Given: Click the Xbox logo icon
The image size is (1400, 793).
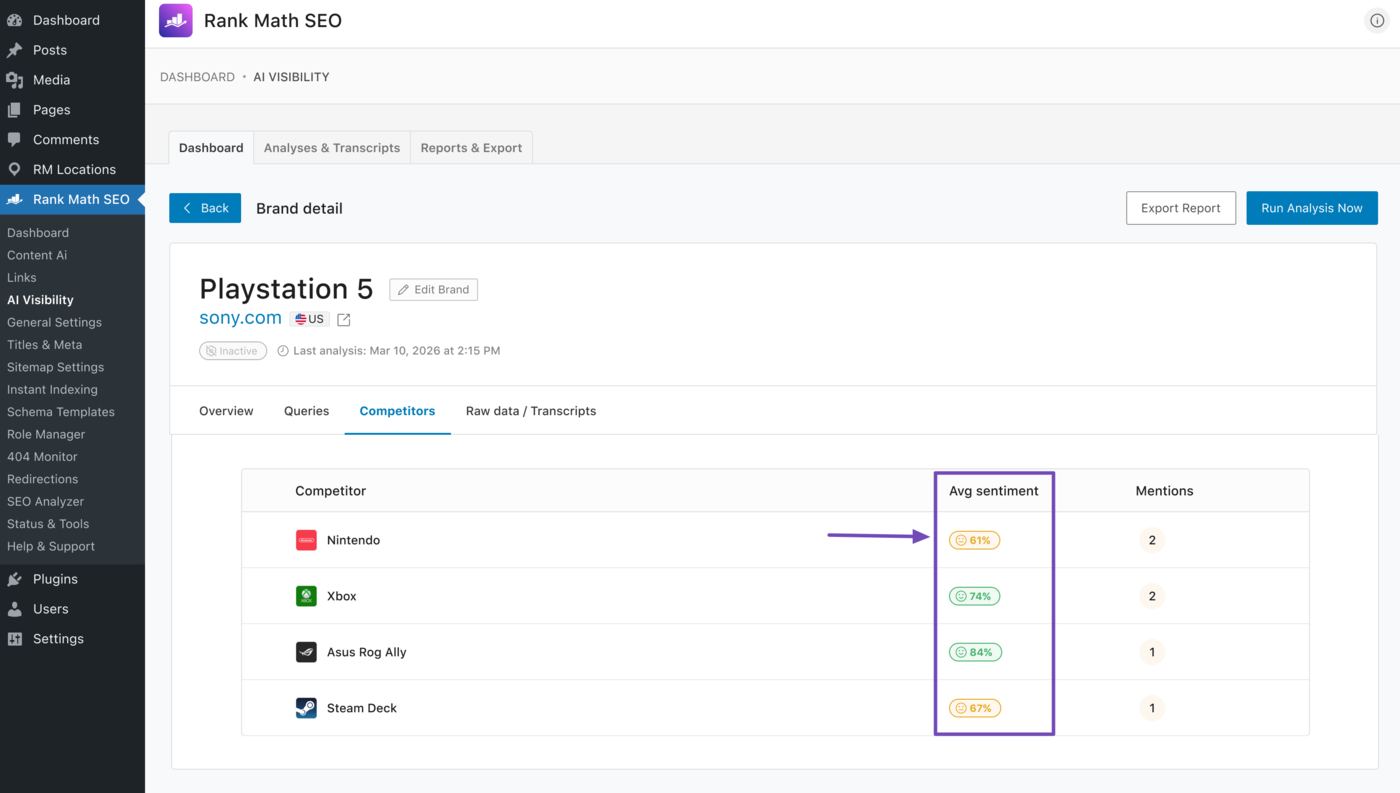Looking at the screenshot, I should (x=306, y=596).
